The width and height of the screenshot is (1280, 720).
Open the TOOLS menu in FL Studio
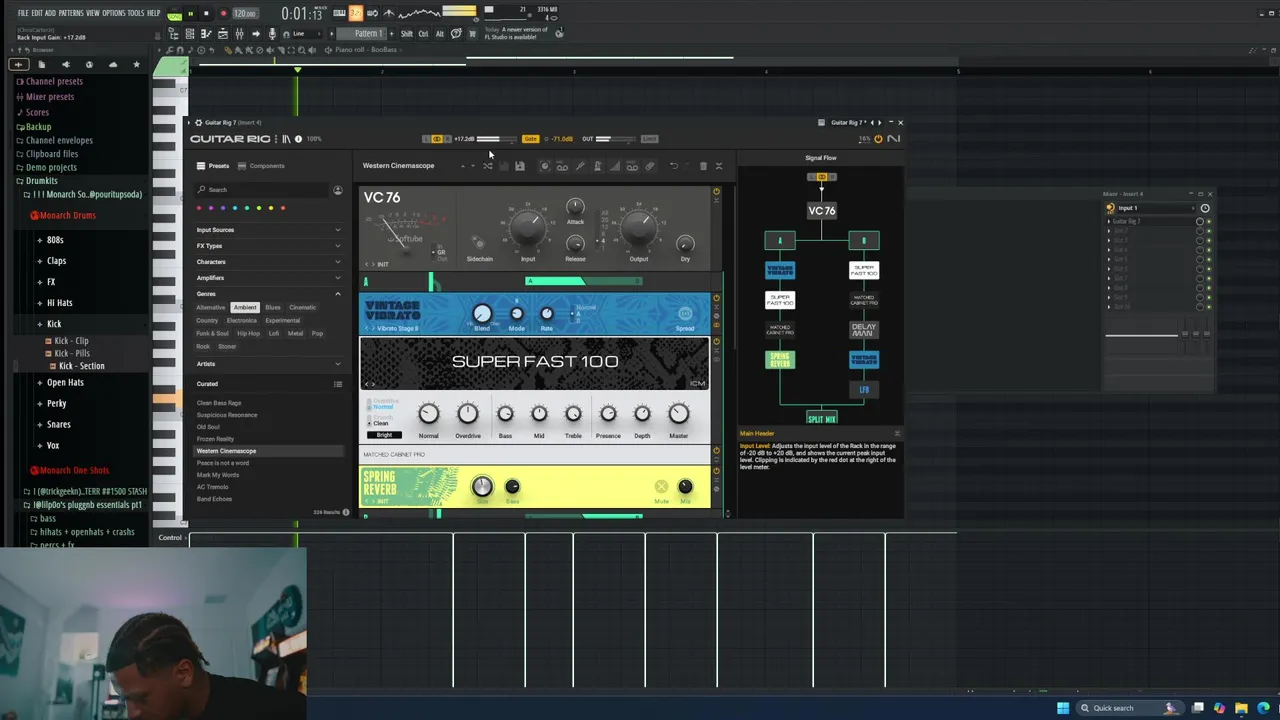(x=136, y=13)
